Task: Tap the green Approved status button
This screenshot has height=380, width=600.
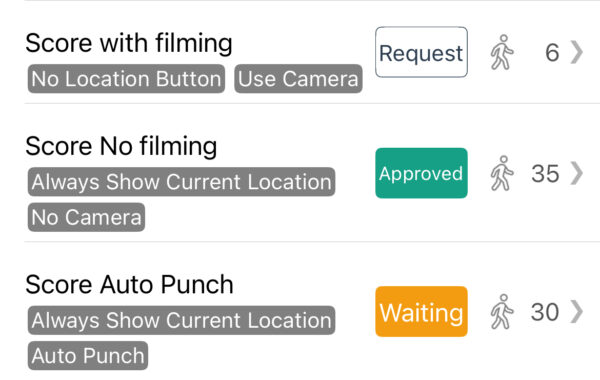Action: (421, 173)
